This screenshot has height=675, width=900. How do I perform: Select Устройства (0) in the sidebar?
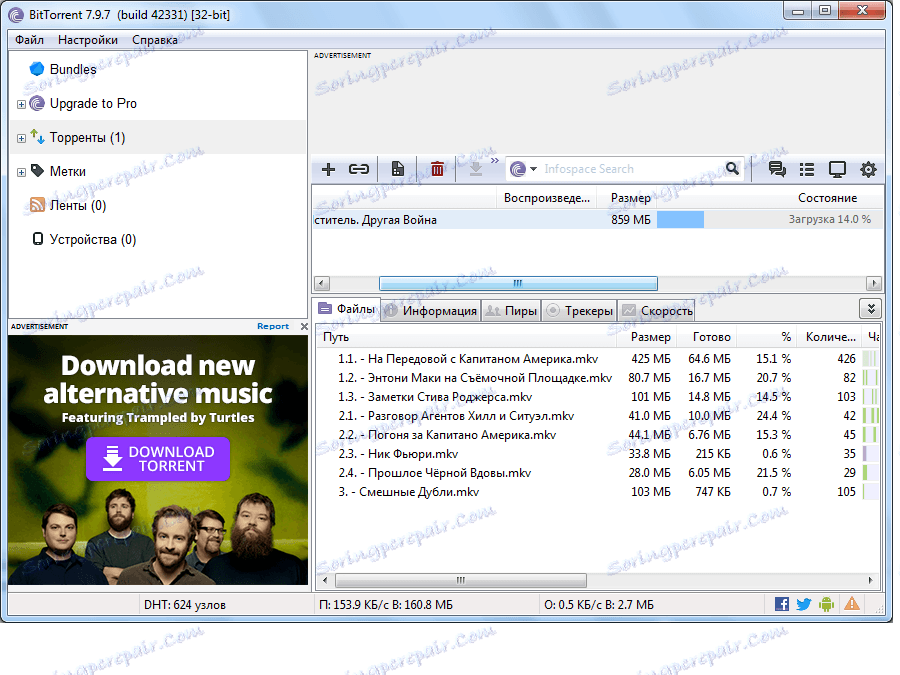pos(92,239)
